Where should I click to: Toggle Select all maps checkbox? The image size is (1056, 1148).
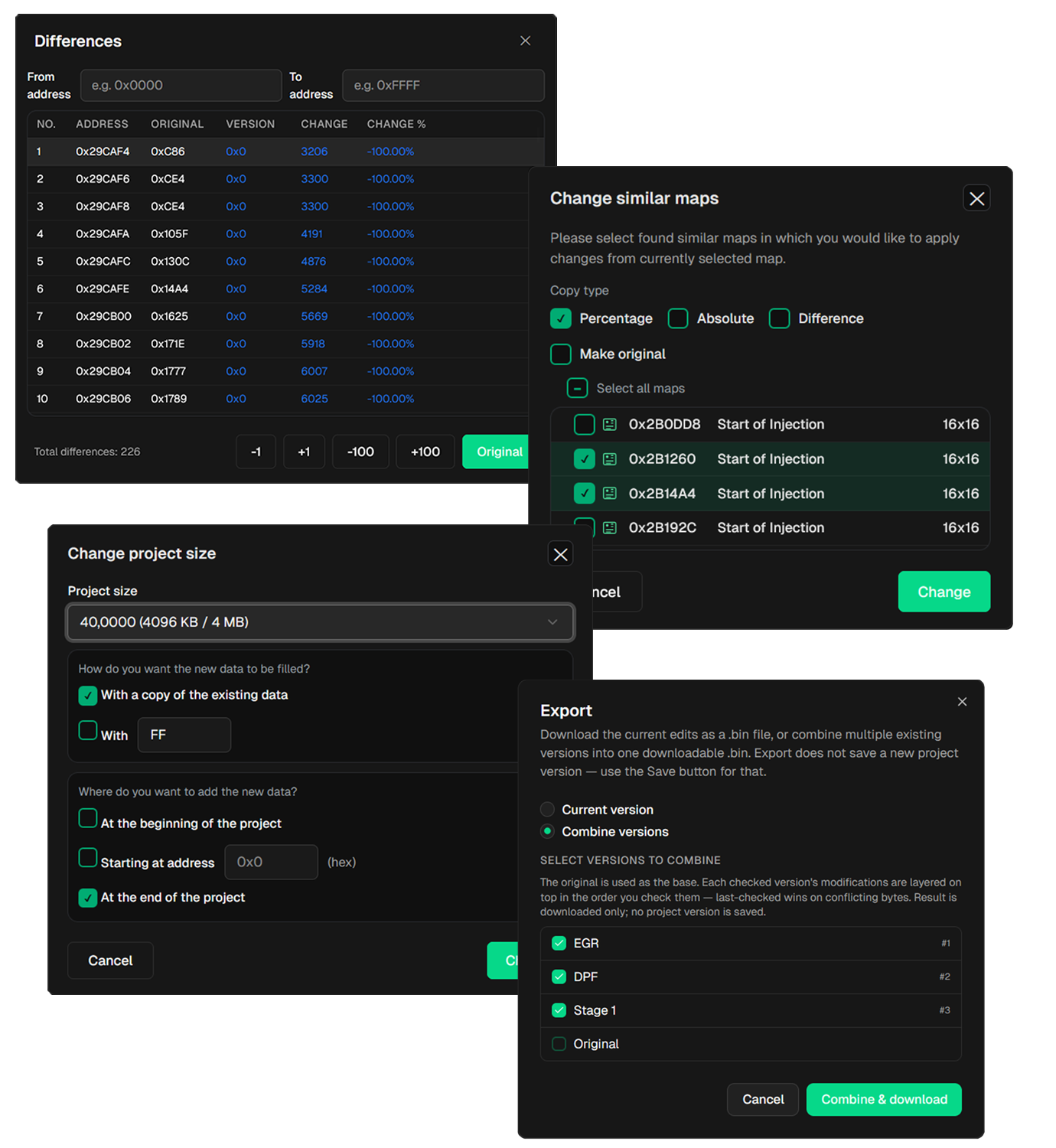[x=577, y=388]
